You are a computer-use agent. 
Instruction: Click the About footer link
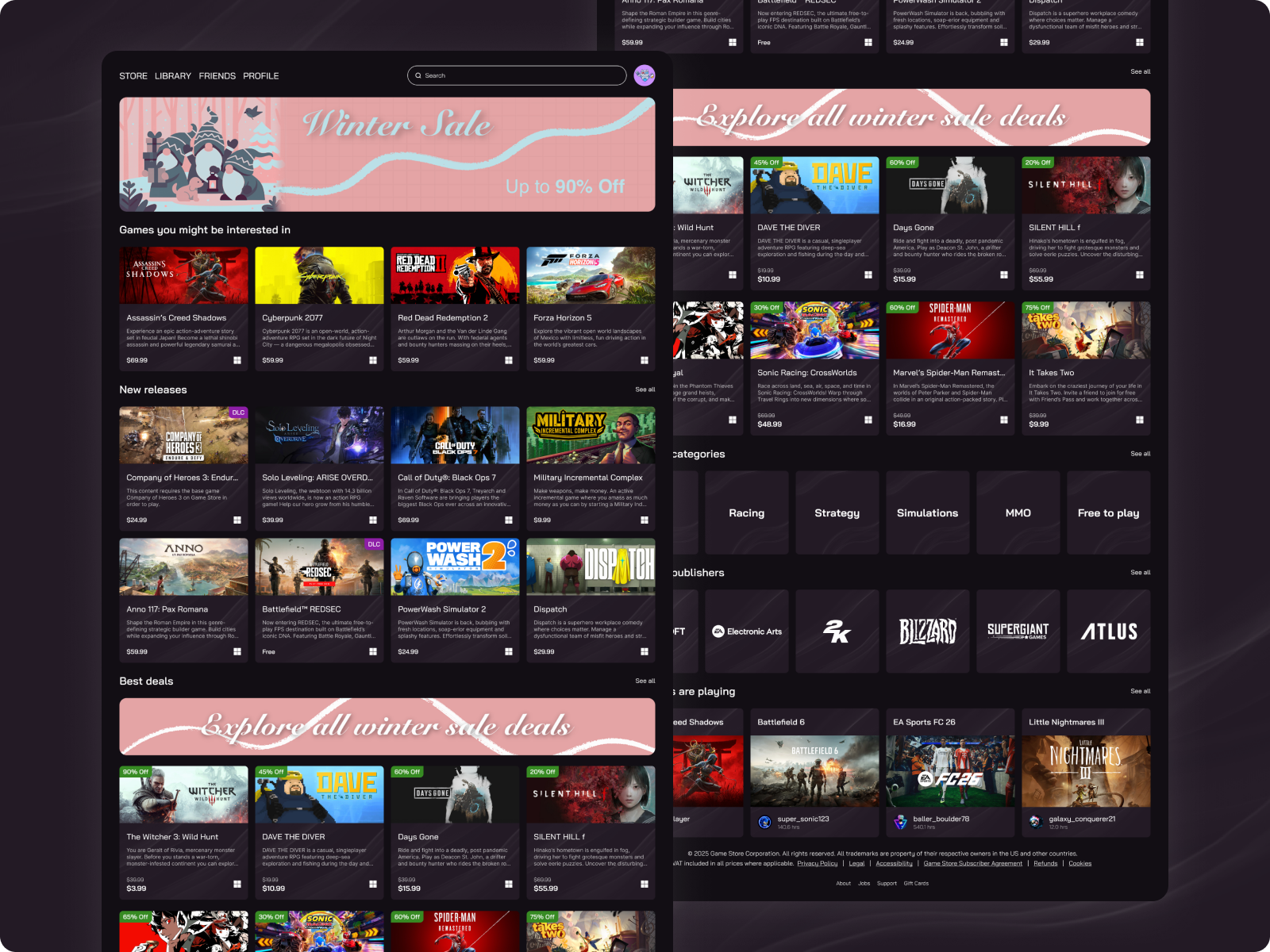pos(843,884)
